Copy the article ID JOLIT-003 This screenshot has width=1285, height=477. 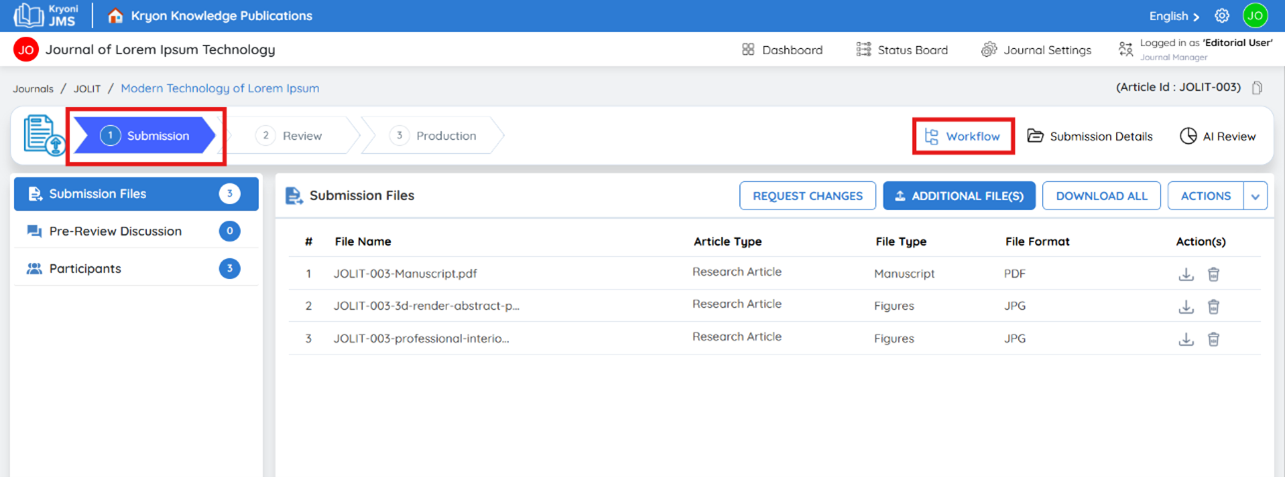pos(1258,88)
